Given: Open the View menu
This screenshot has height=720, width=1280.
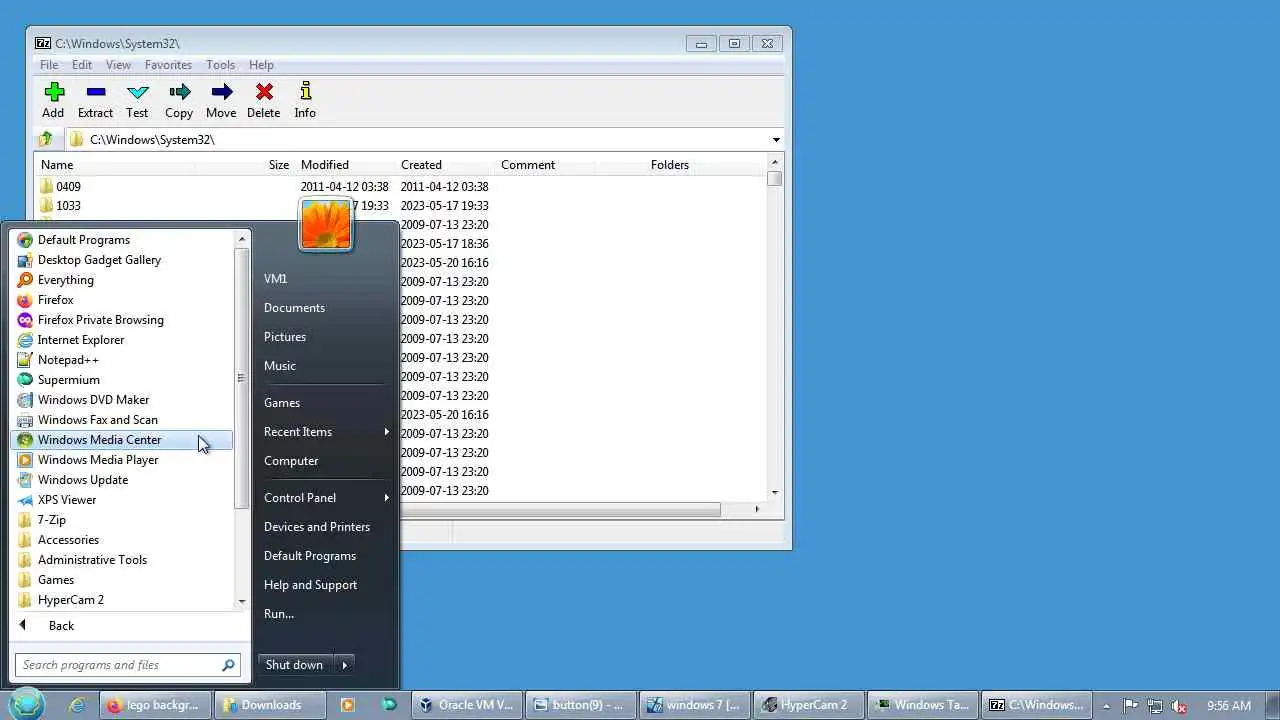Looking at the screenshot, I should click(118, 65).
